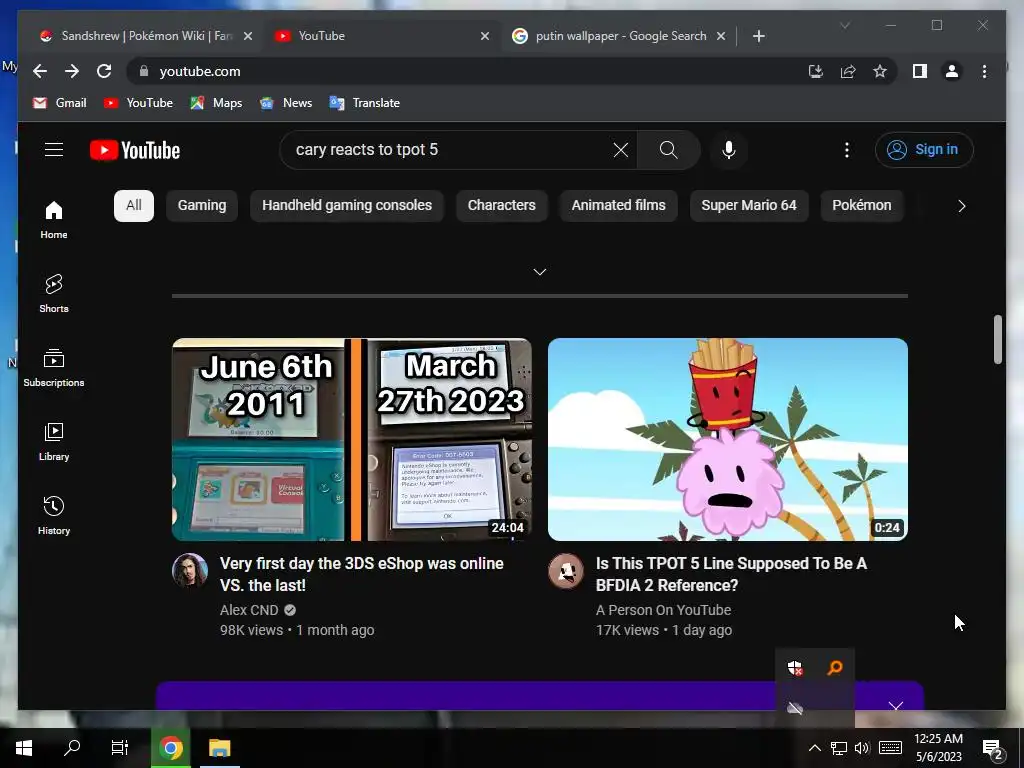Screen dimensions: 1024x768
Task: Open File Explorer from taskbar
Action: pos(219,748)
